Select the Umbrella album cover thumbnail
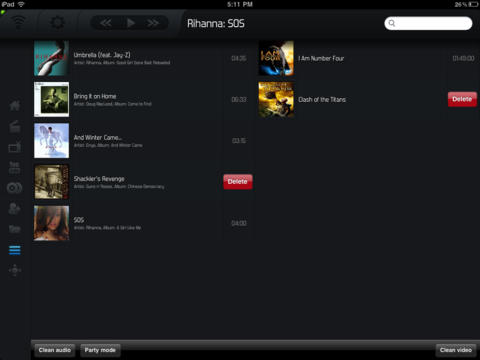Image resolution: width=480 pixels, height=360 pixels. tap(52, 58)
